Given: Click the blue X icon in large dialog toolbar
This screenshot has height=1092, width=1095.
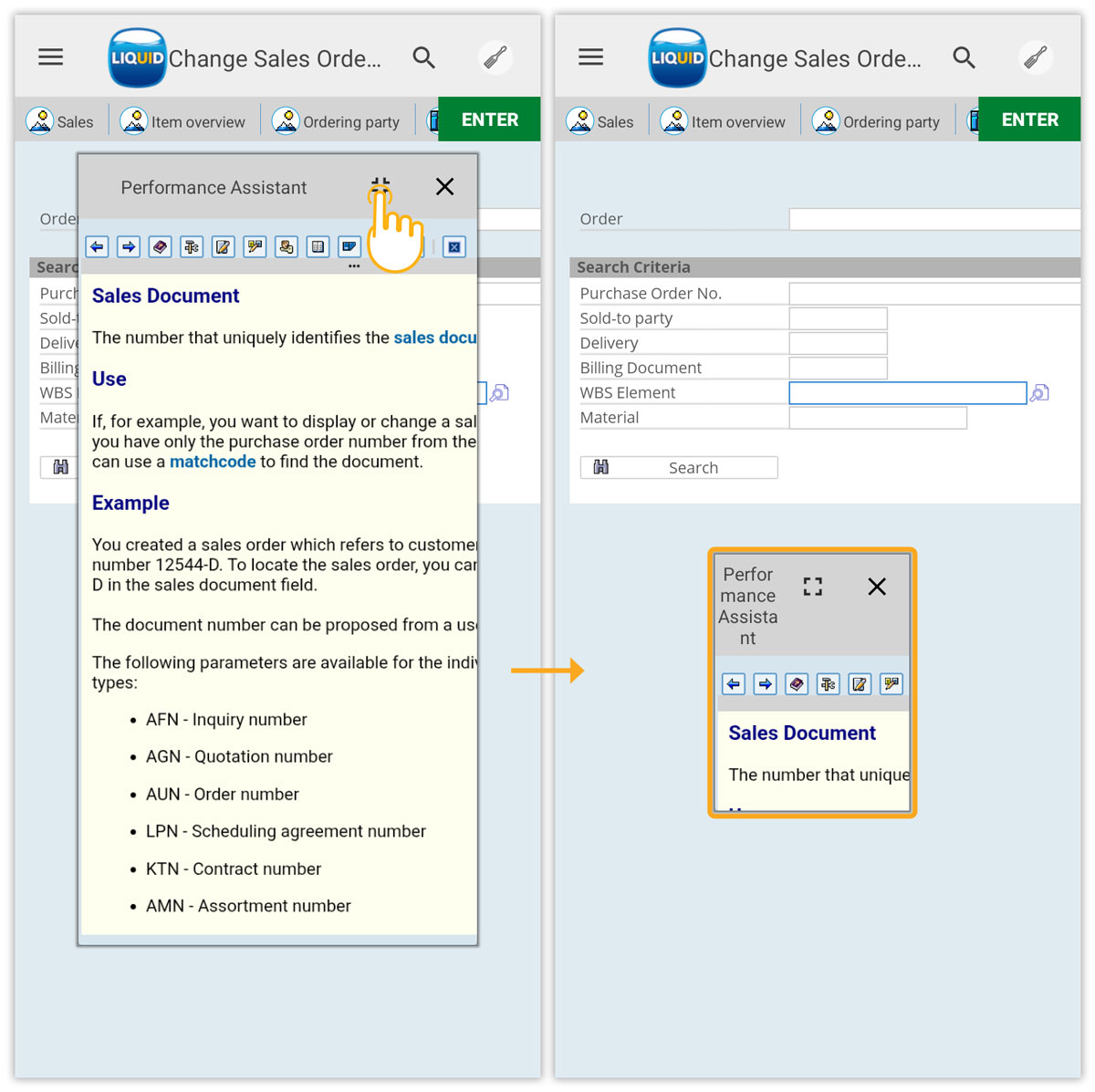Looking at the screenshot, I should pos(454,246).
